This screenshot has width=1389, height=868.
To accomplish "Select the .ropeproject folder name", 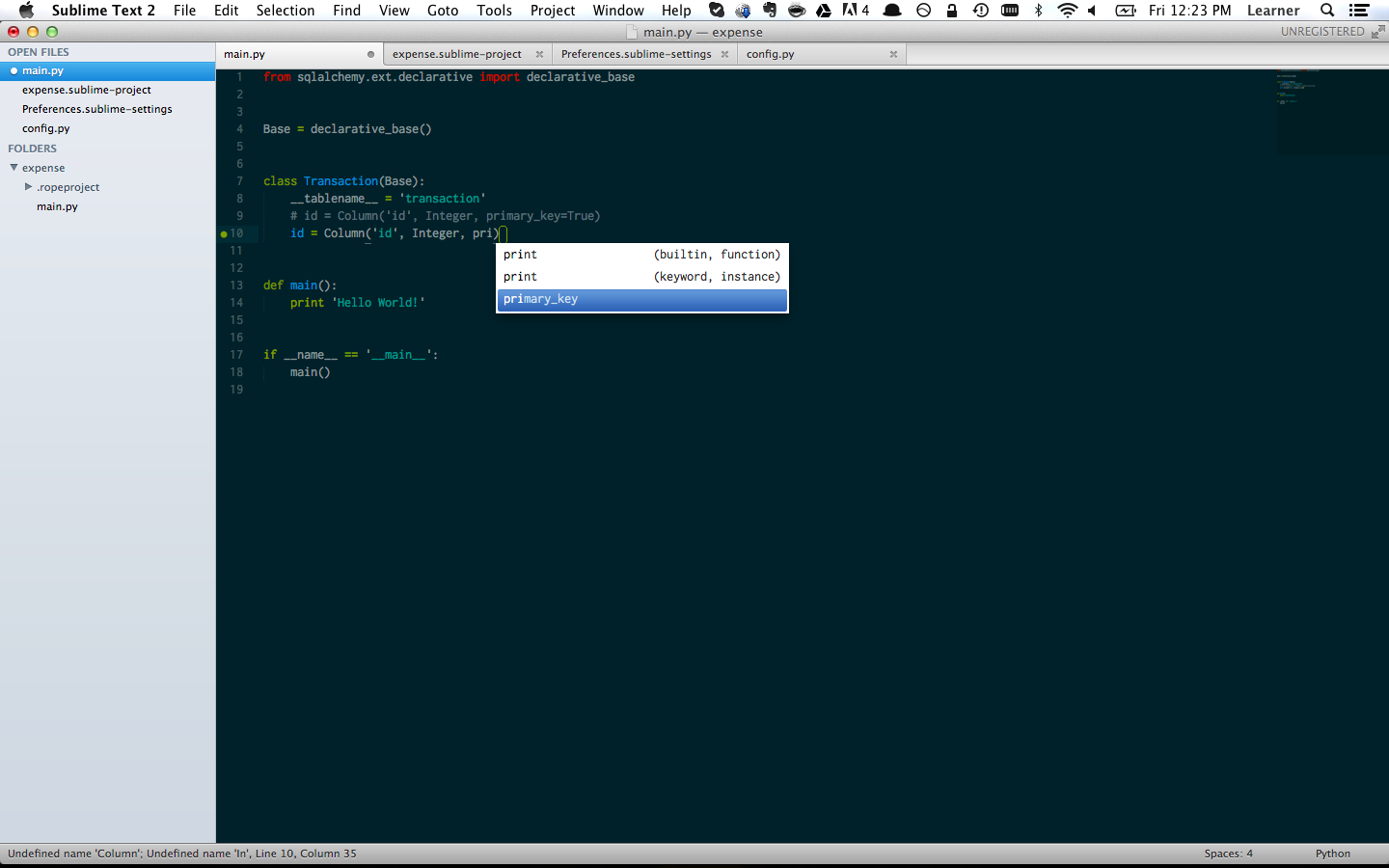I will (68, 187).
